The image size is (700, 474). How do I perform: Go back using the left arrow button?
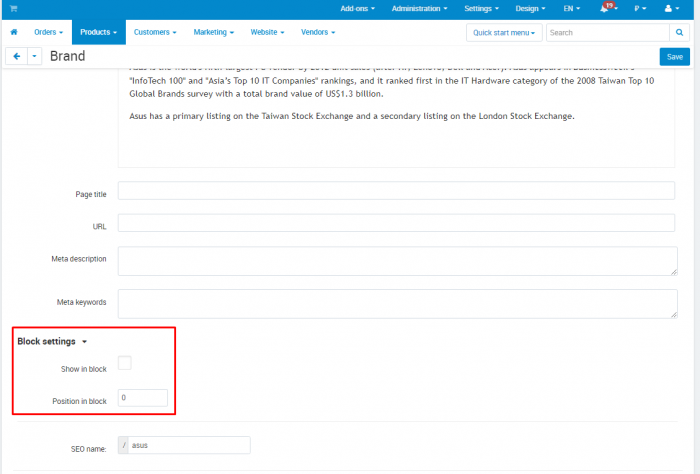(17, 56)
